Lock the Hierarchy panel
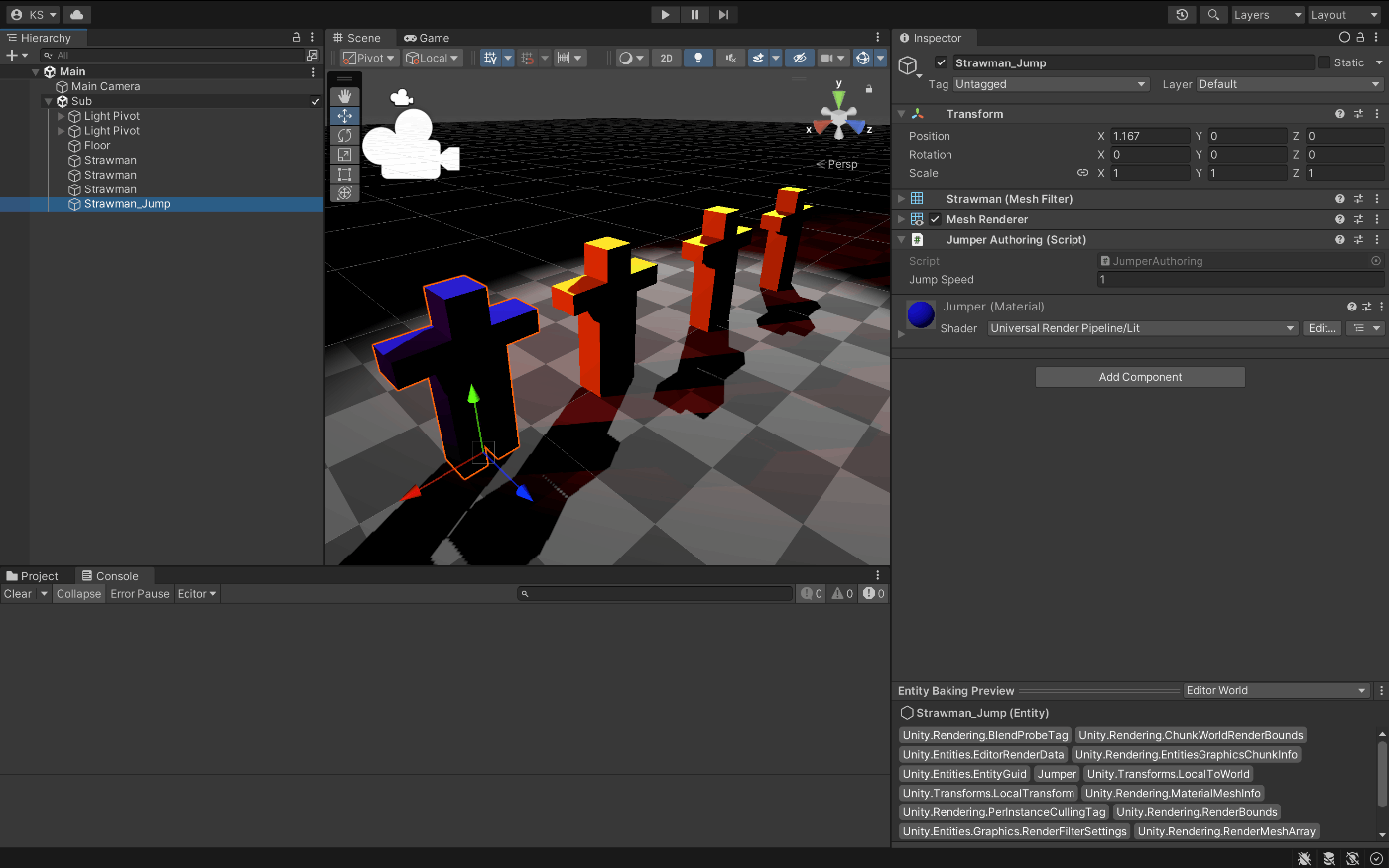1389x868 pixels. pos(296,38)
